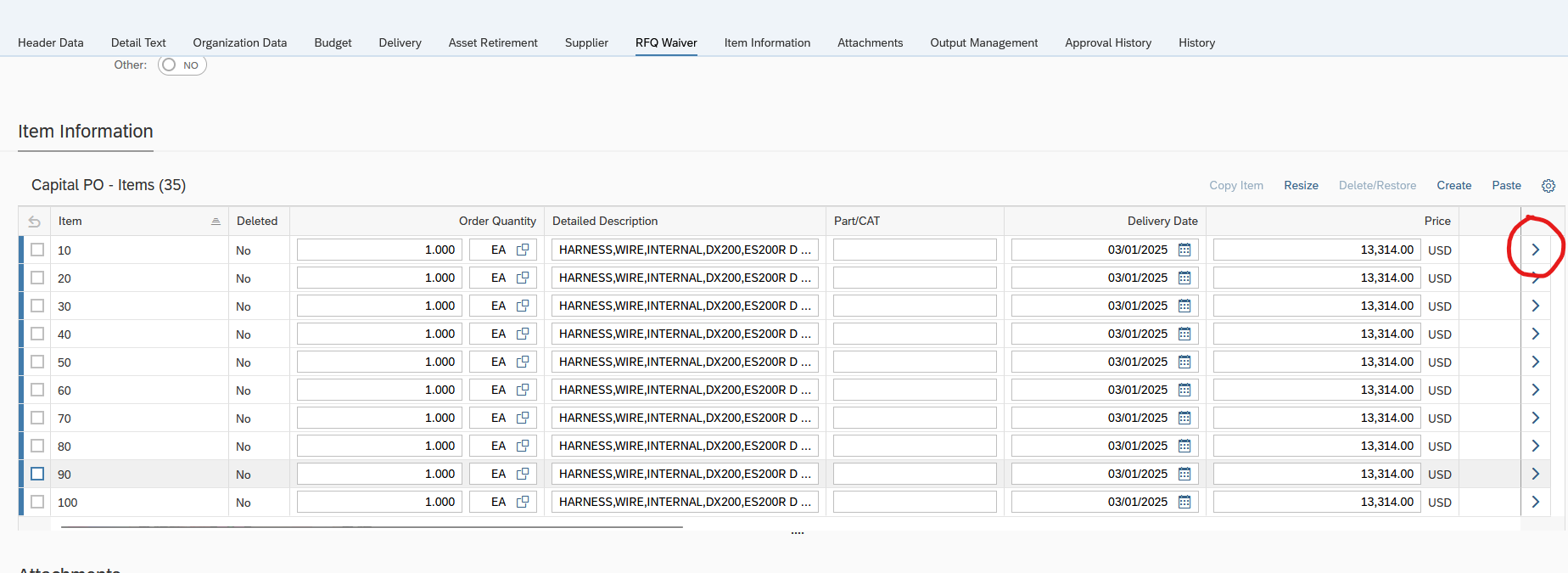
Task: Open calendar picker for item 10 delivery date
Action: [1184, 250]
